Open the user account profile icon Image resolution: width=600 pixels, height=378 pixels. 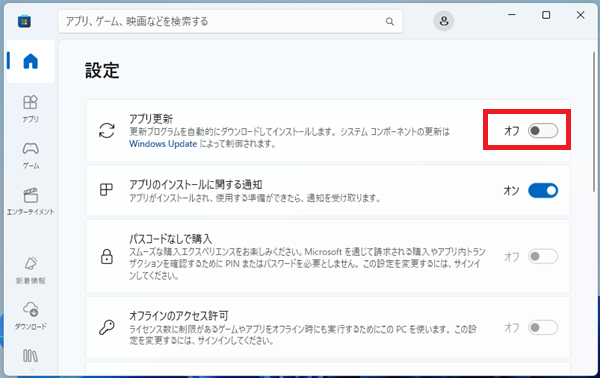click(443, 21)
